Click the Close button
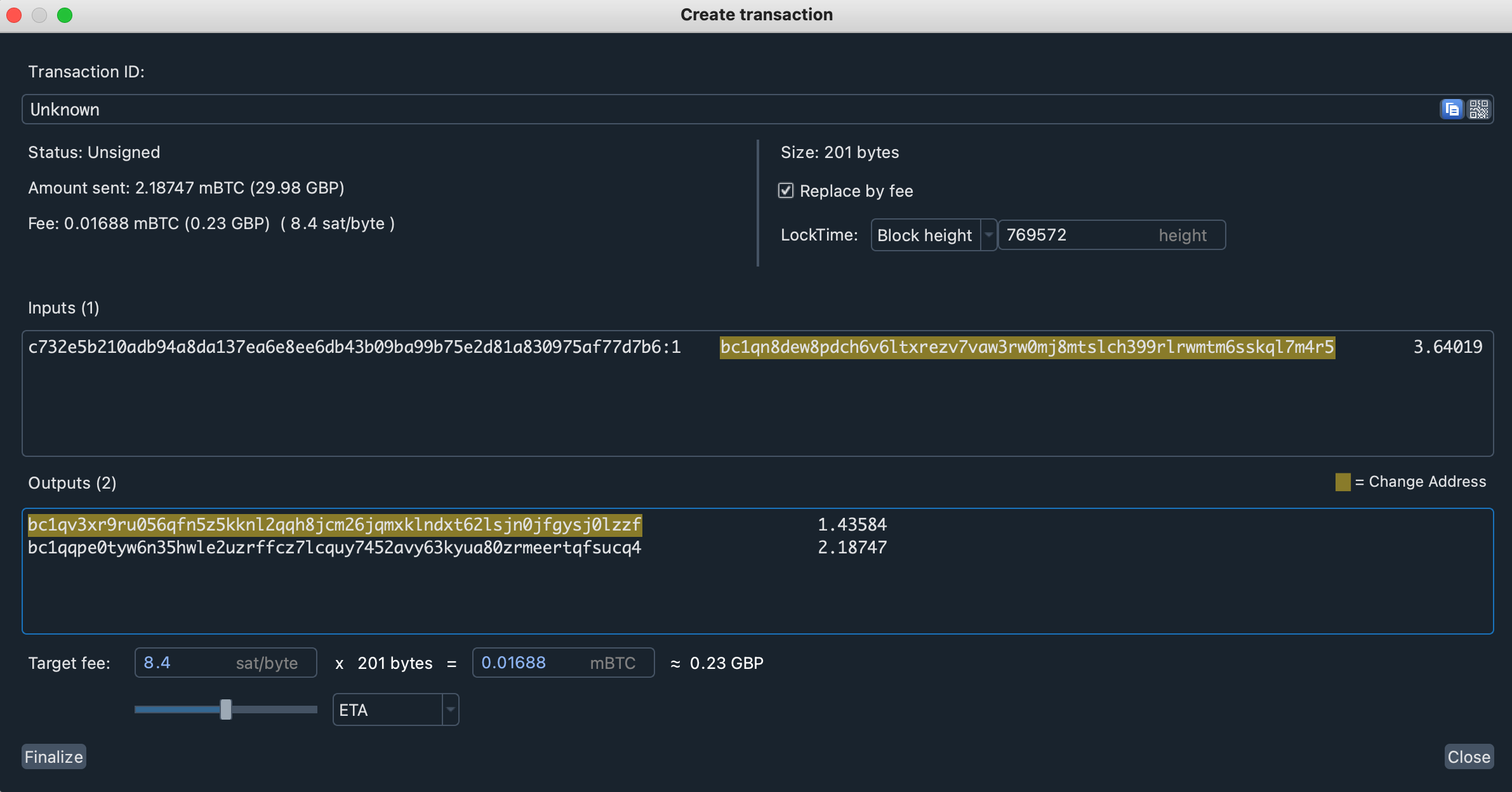 click(1468, 756)
